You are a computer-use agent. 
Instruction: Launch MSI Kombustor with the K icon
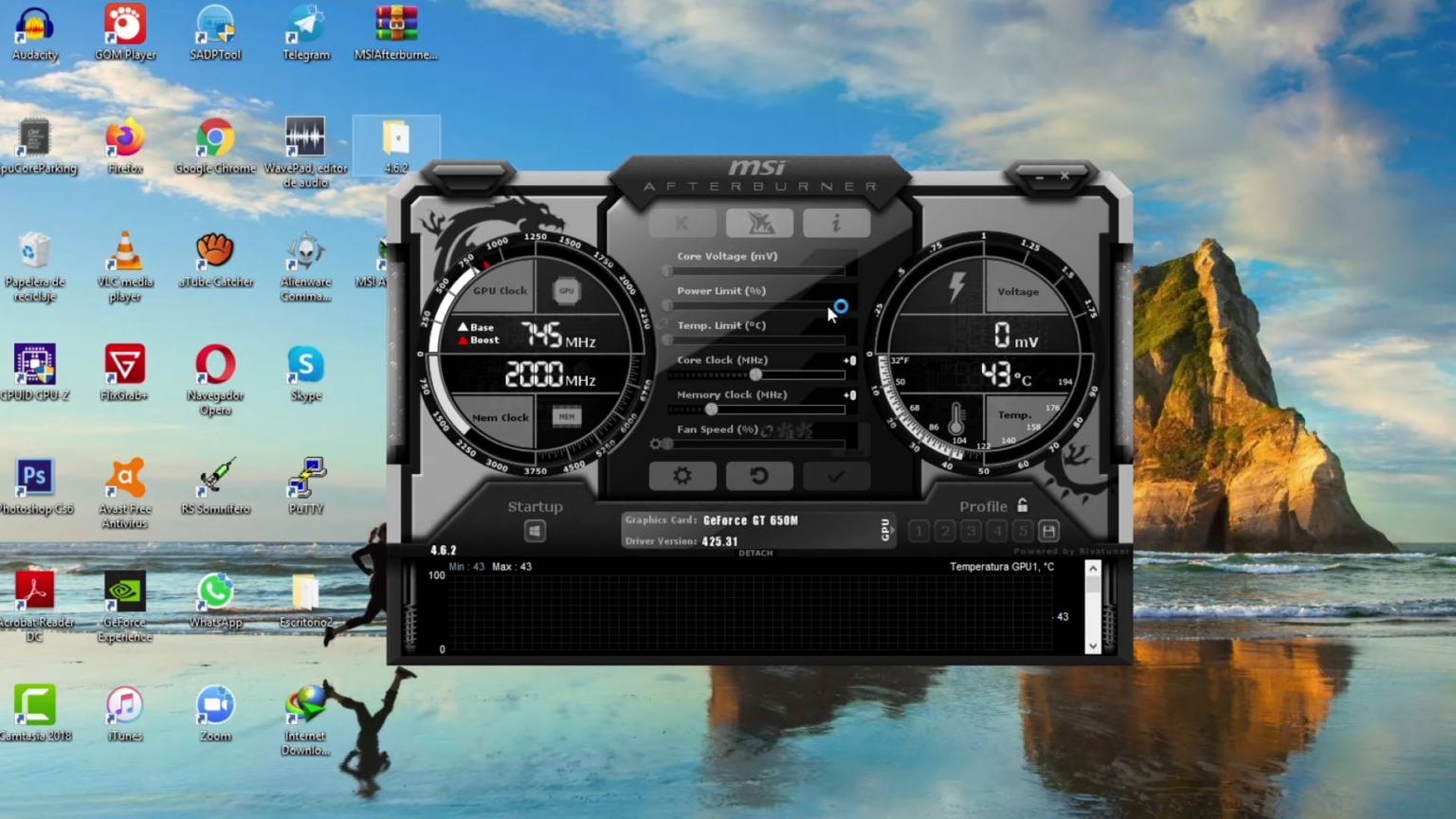click(682, 222)
